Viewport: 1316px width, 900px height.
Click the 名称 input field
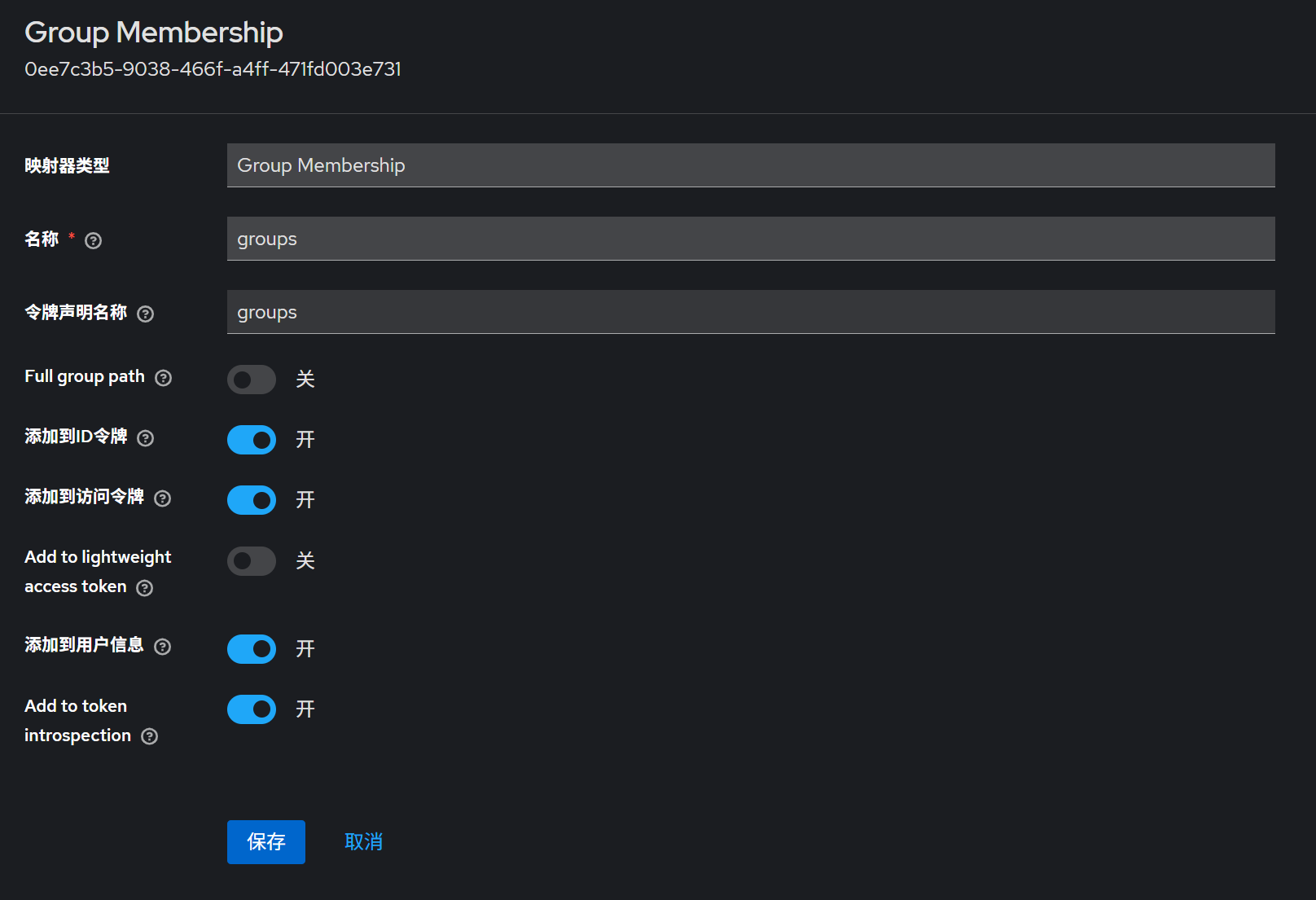(750, 239)
